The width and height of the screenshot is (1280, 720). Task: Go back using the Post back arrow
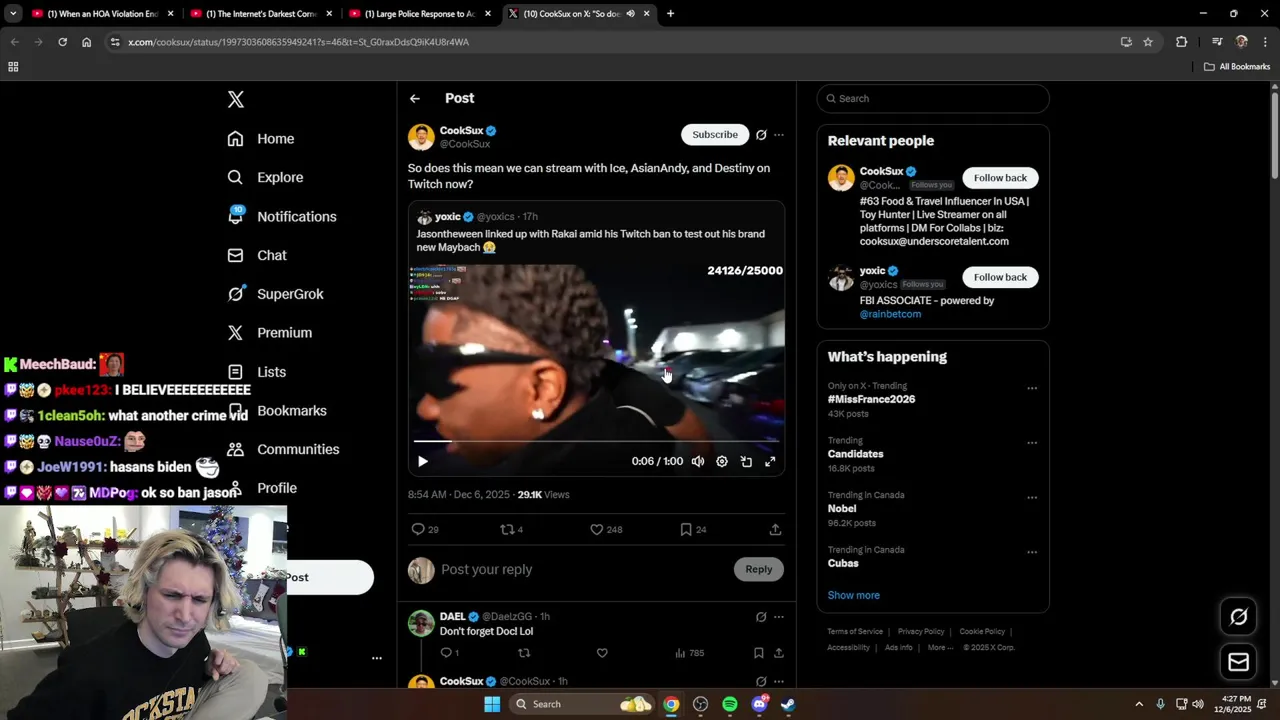pos(415,98)
